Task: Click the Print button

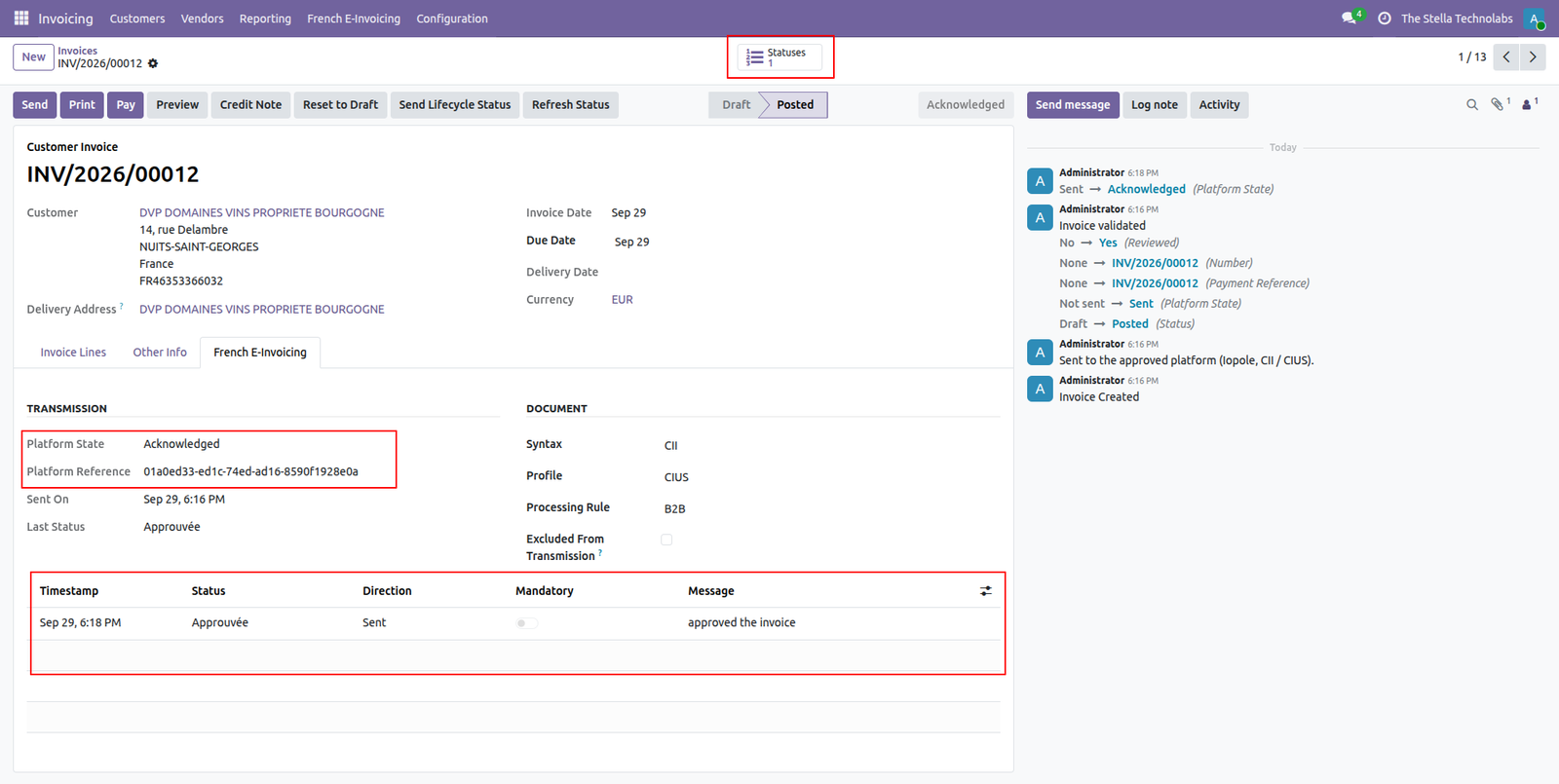Action: coord(82,105)
